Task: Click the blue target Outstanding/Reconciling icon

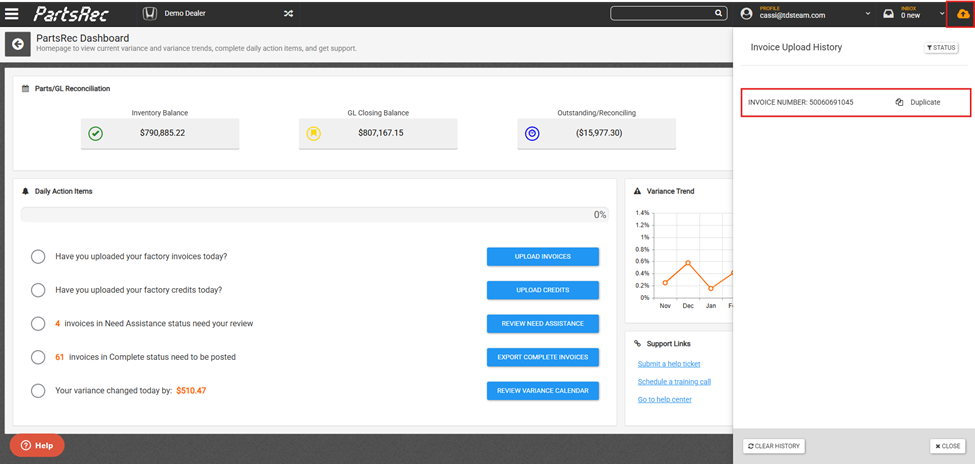Action: coord(532,133)
